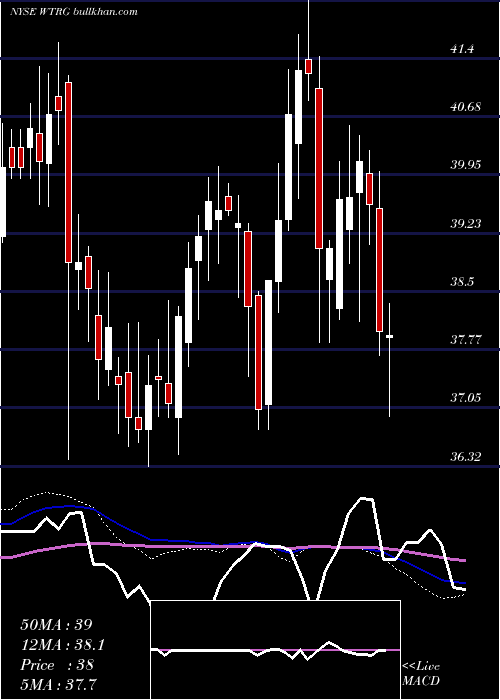Click the 39.95 price axis label
This screenshot has width=500, height=700.
(x=466, y=165)
